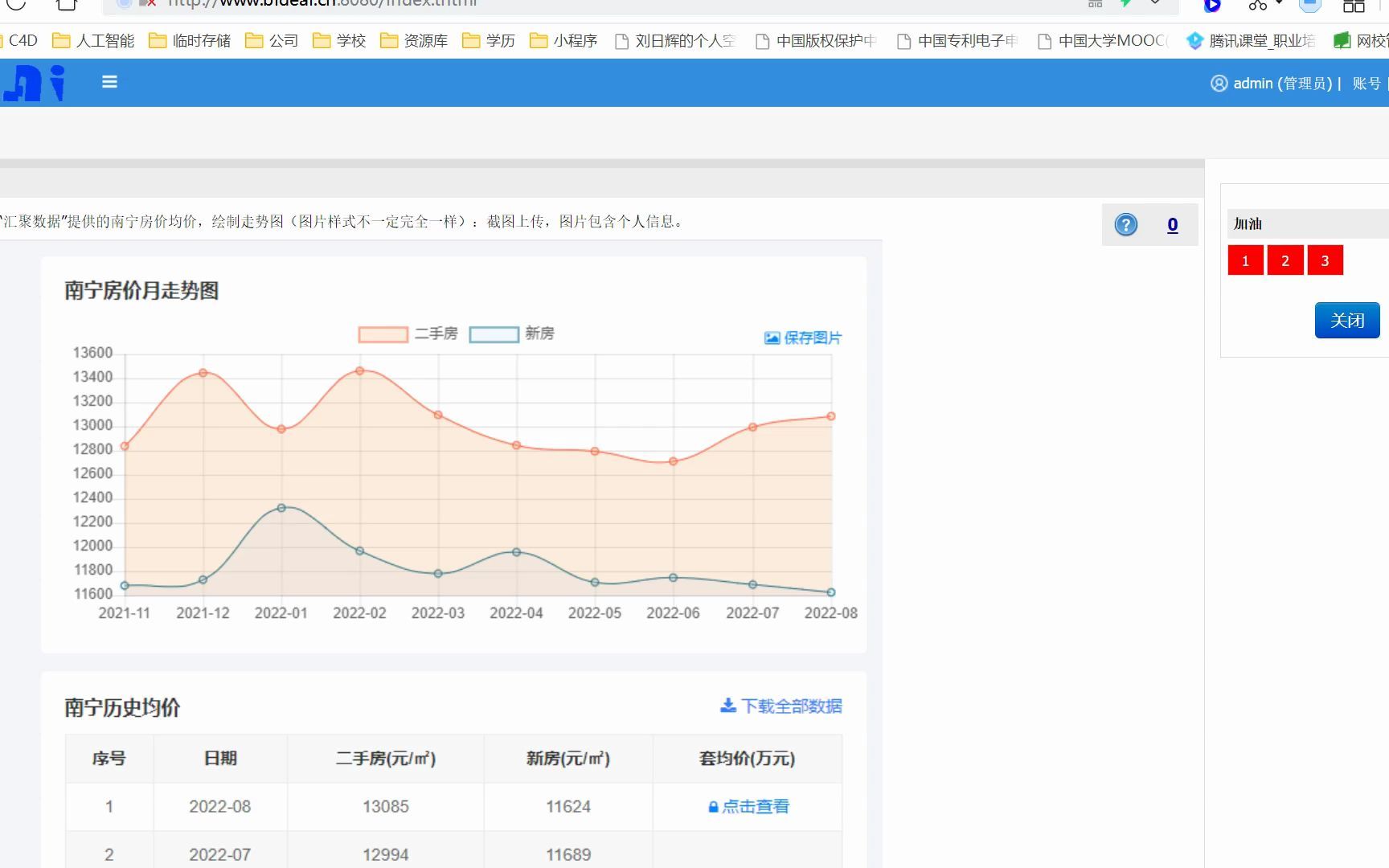Click the blue 关闭 button in the 加油 panel

coord(1346,320)
